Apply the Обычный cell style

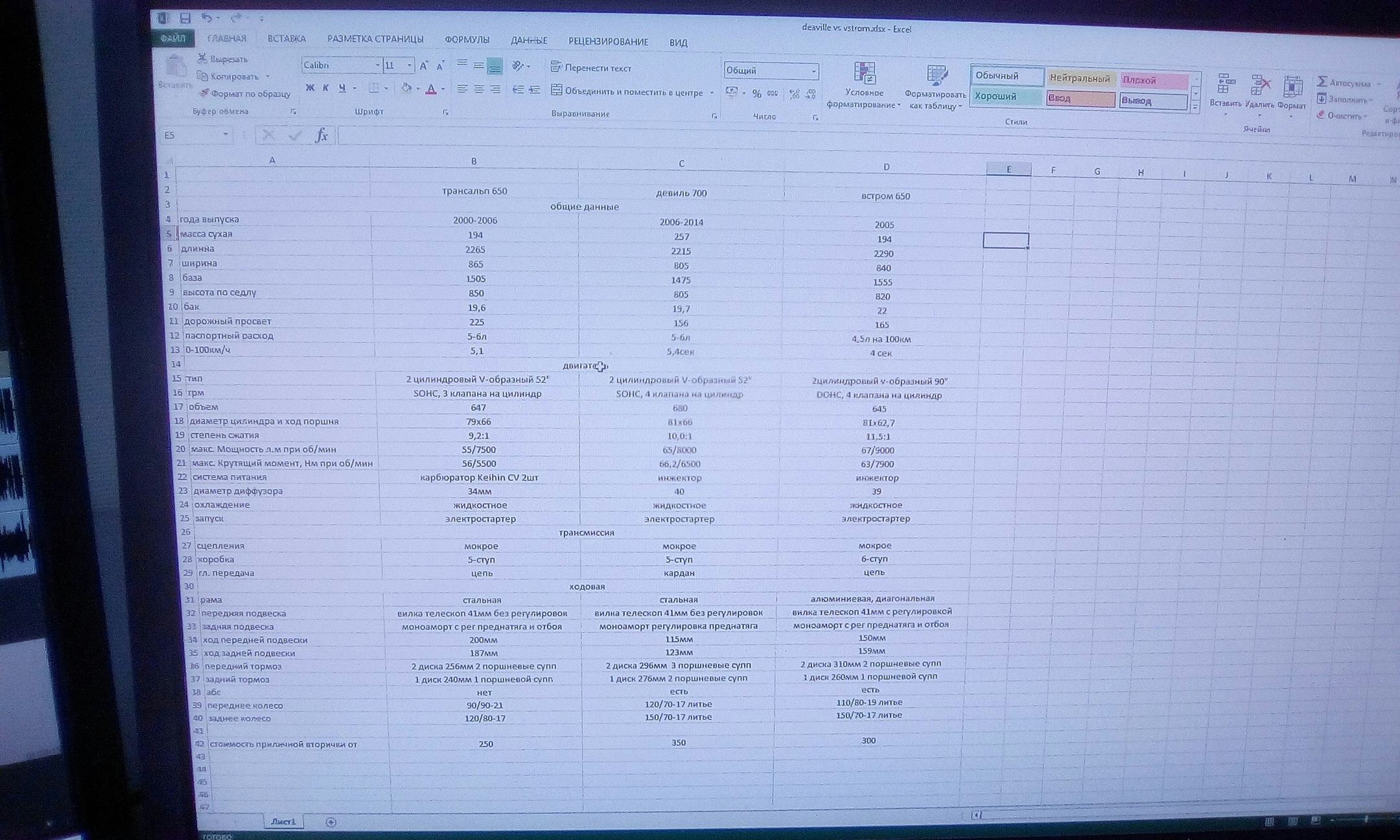[x=1007, y=76]
